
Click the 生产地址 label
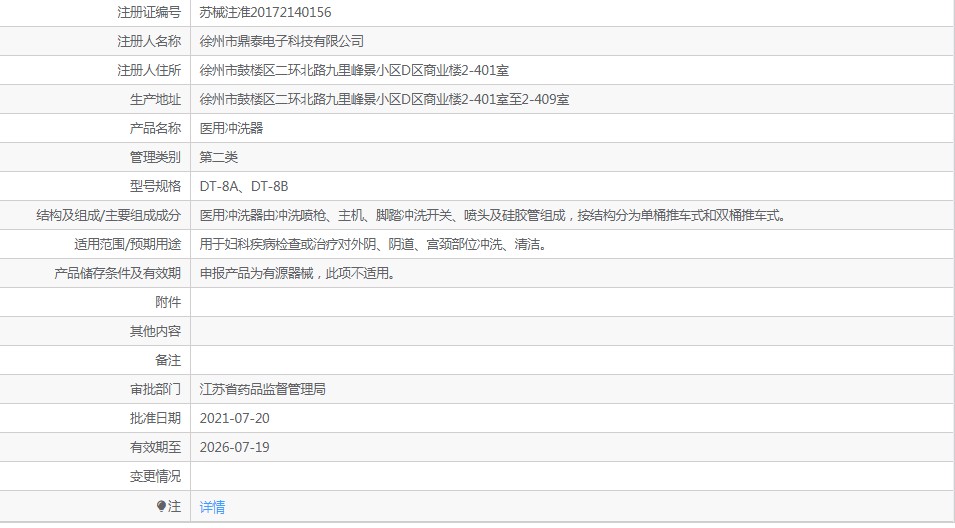pos(155,99)
